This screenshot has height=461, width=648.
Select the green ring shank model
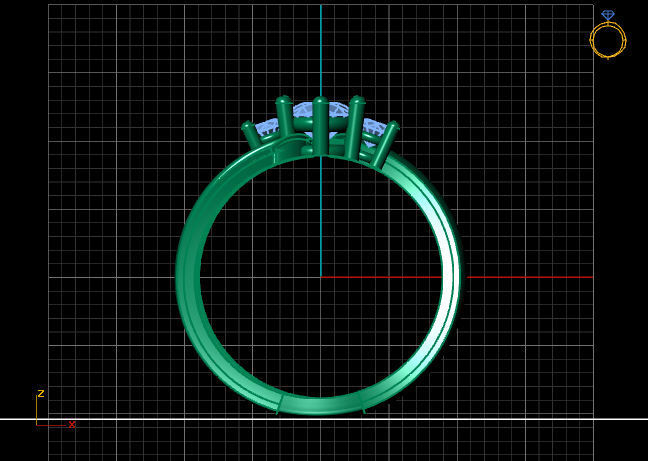coord(188,277)
